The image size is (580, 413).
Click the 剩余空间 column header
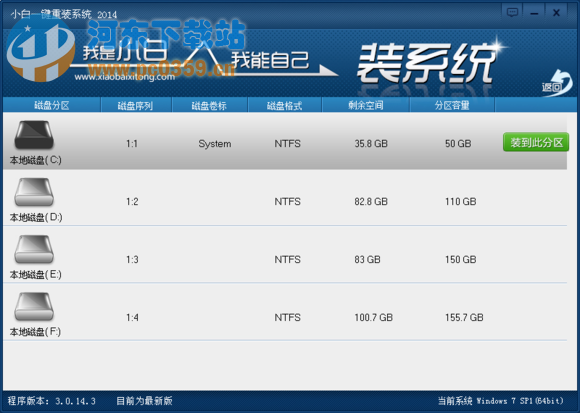coord(365,105)
